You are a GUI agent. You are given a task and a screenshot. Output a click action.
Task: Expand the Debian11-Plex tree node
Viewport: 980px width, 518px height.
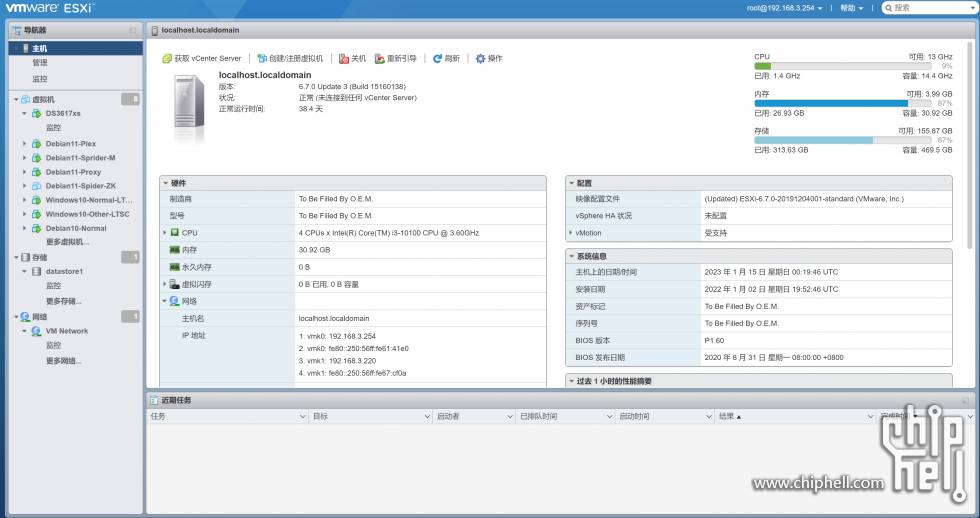click(24, 144)
